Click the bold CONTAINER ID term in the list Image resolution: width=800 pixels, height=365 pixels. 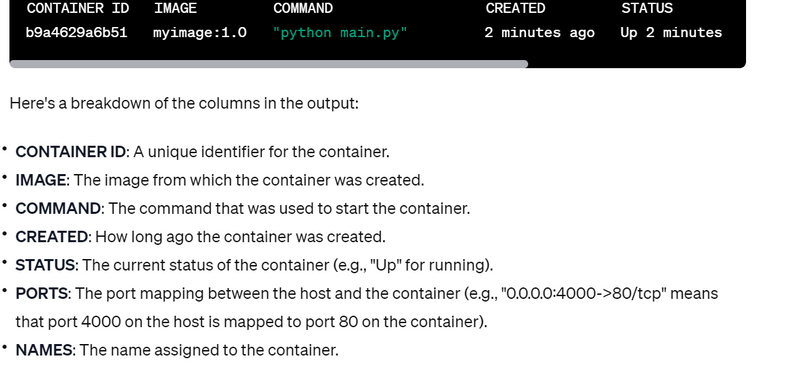[x=70, y=152]
